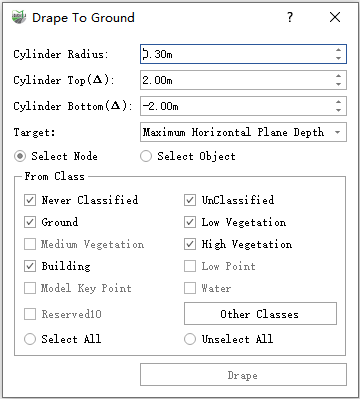Decrease Cylinder Radius with down arrow
This screenshot has width=360, height=399.
coord(338,58)
